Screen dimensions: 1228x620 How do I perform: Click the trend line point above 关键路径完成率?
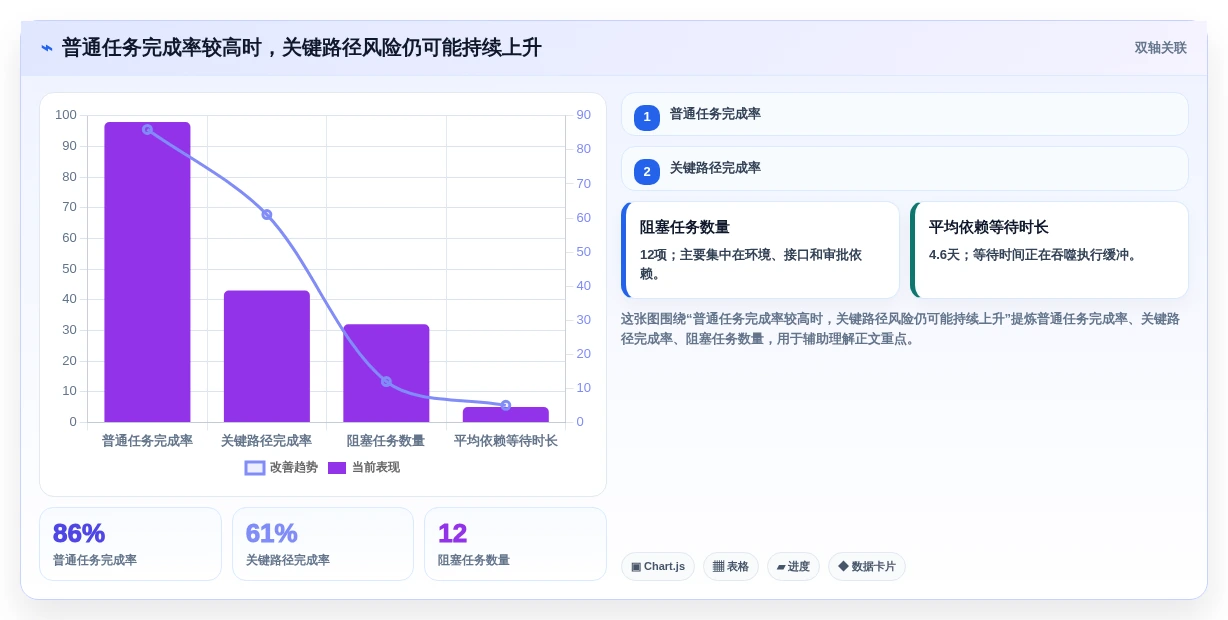(x=267, y=215)
